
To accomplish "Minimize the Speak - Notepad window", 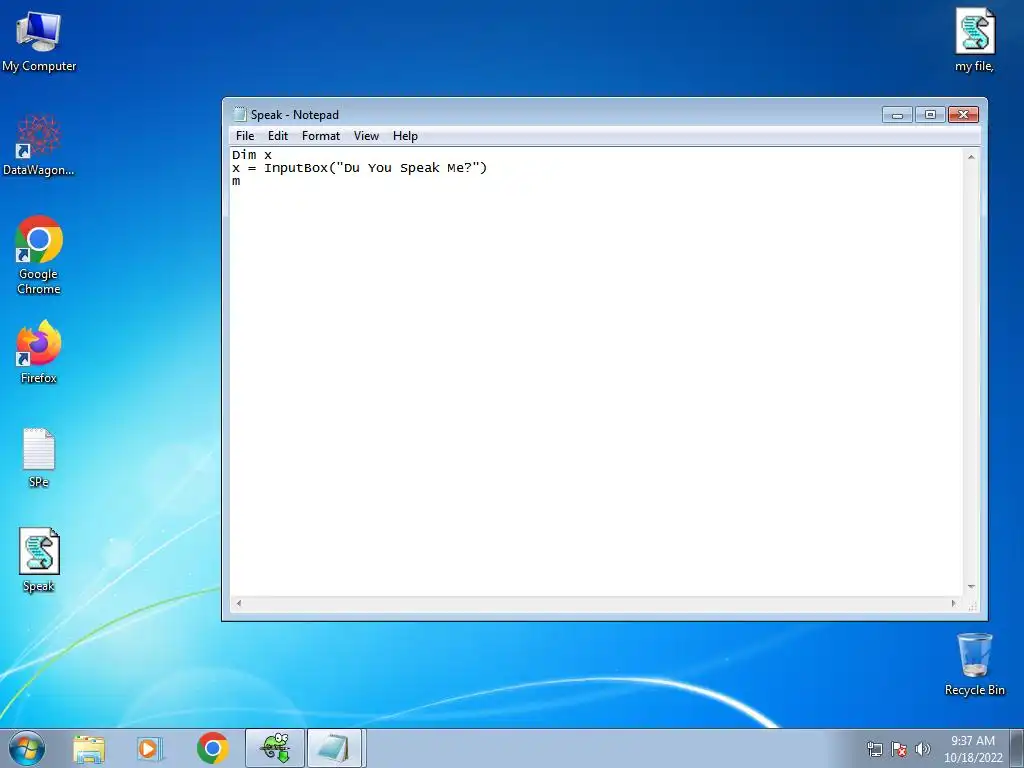I will (897, 115).
